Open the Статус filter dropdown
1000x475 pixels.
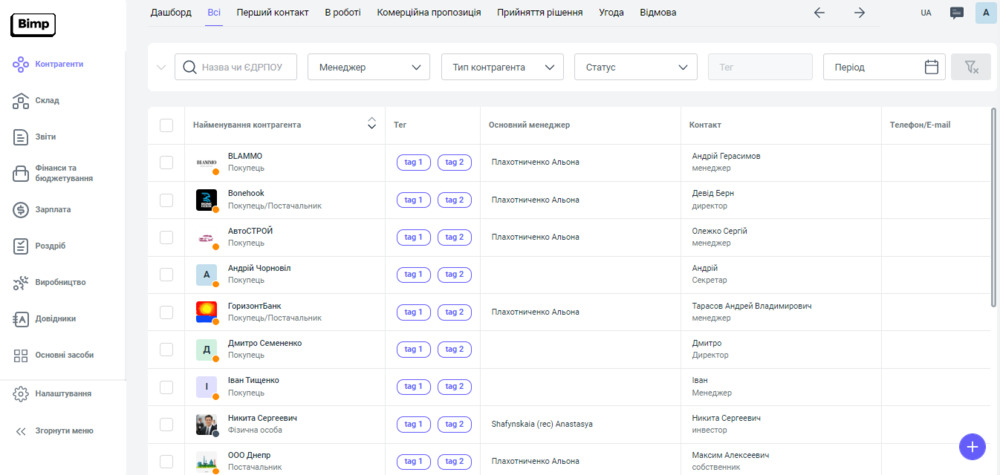(x=635, y=67)
